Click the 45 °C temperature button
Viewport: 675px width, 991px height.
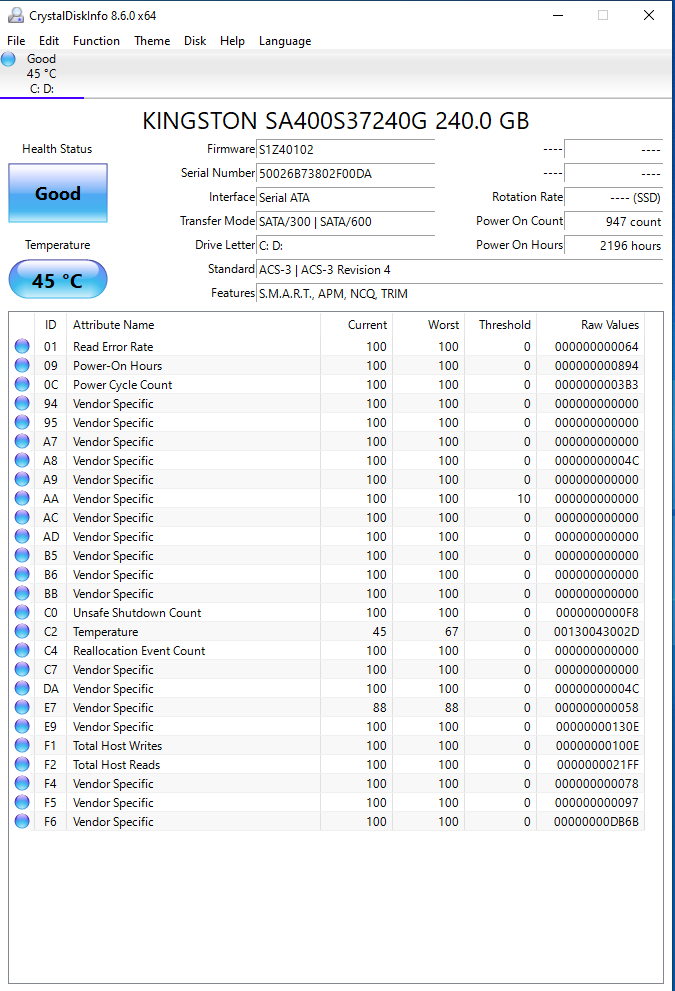58,279
